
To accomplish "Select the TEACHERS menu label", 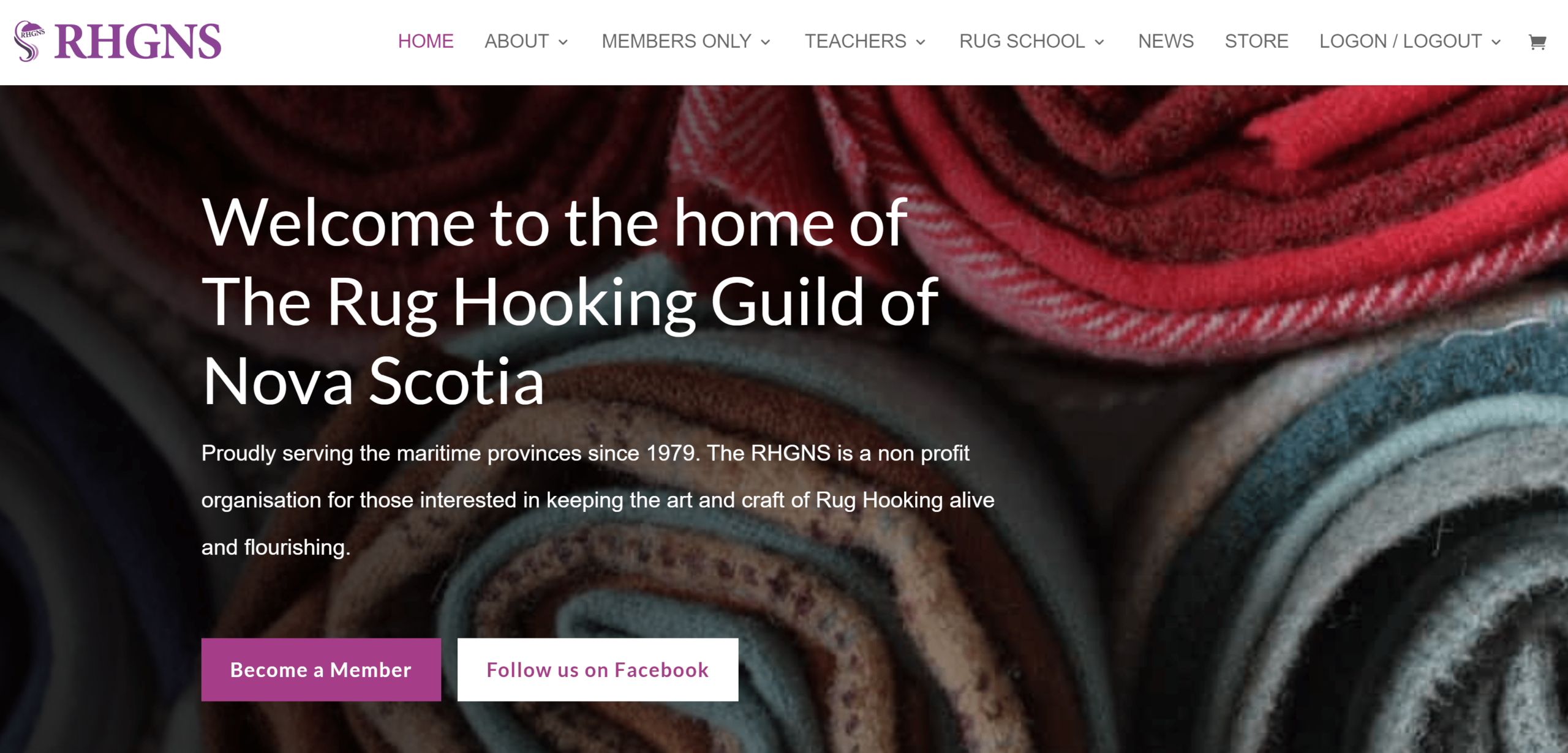I will click(x=856, y=41).
